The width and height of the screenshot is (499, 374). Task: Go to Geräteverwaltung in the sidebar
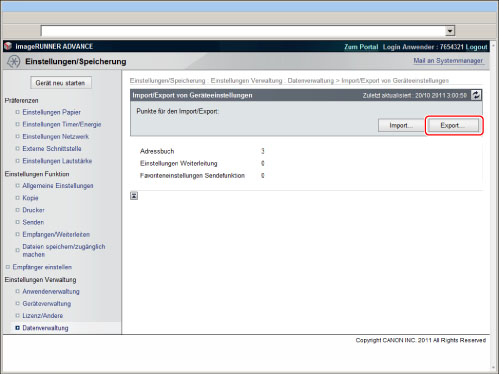point(47,303)
